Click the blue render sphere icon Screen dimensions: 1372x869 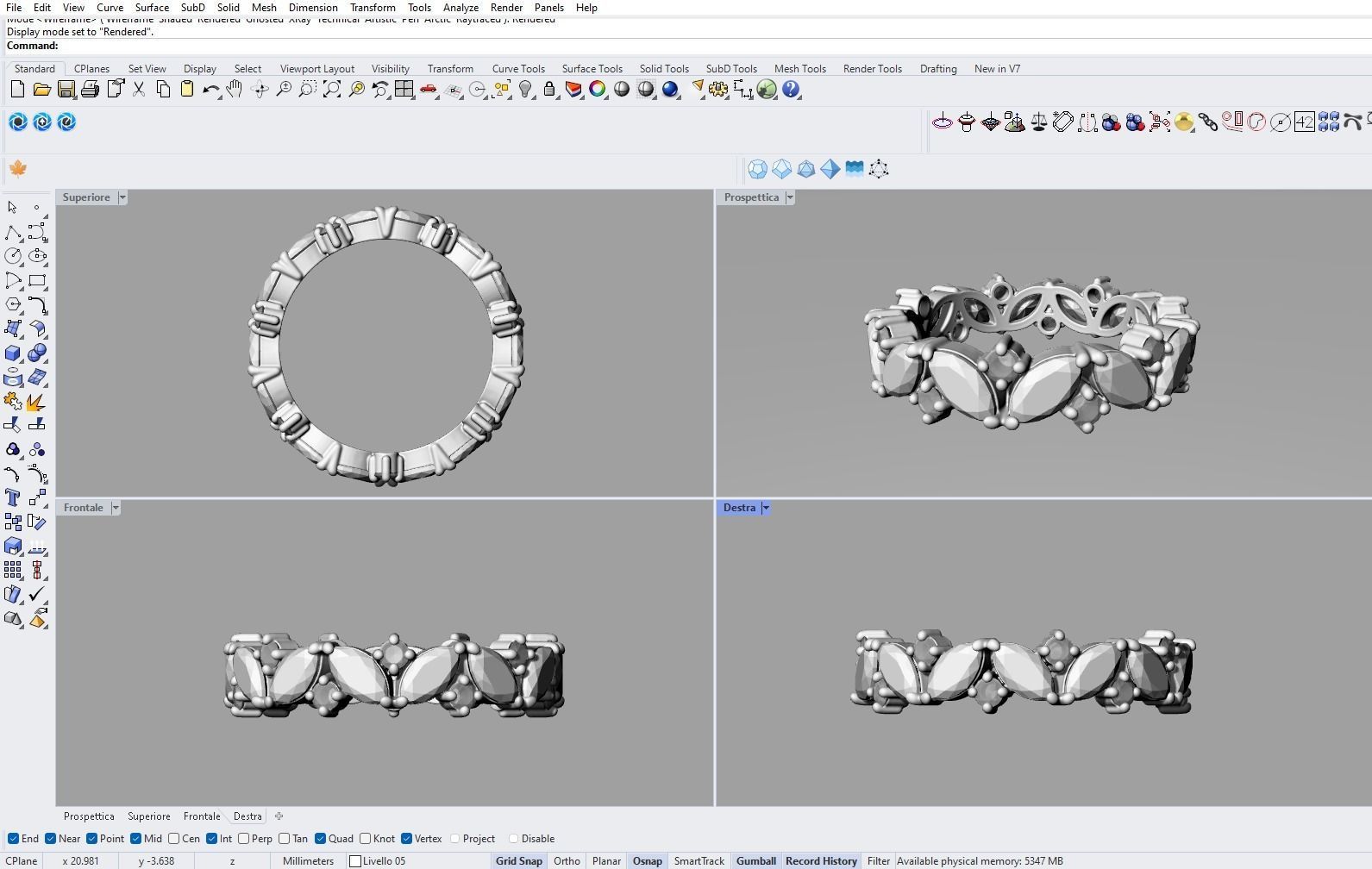pos(670,90)
